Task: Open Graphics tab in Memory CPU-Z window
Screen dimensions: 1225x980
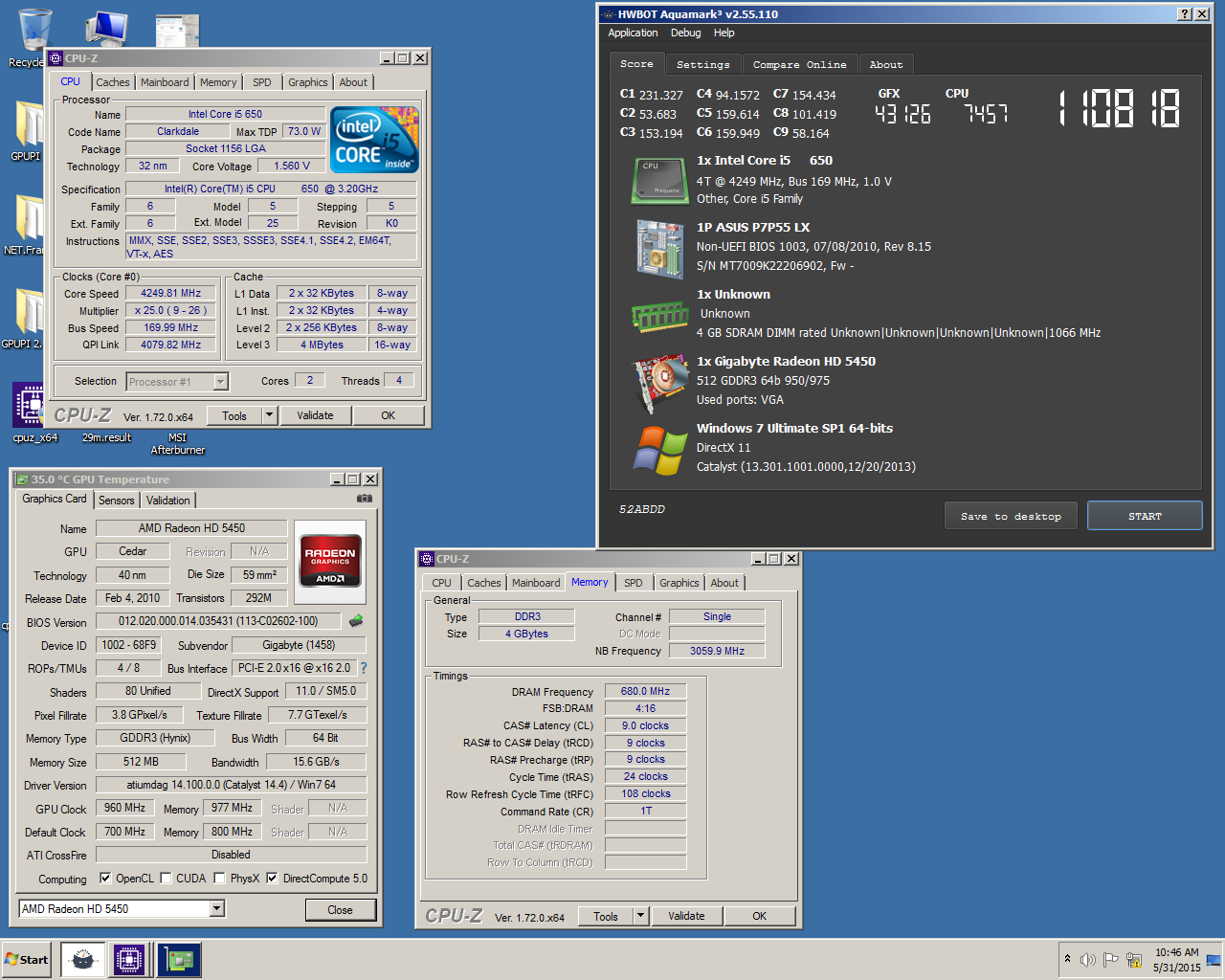Action: point(679,583)
